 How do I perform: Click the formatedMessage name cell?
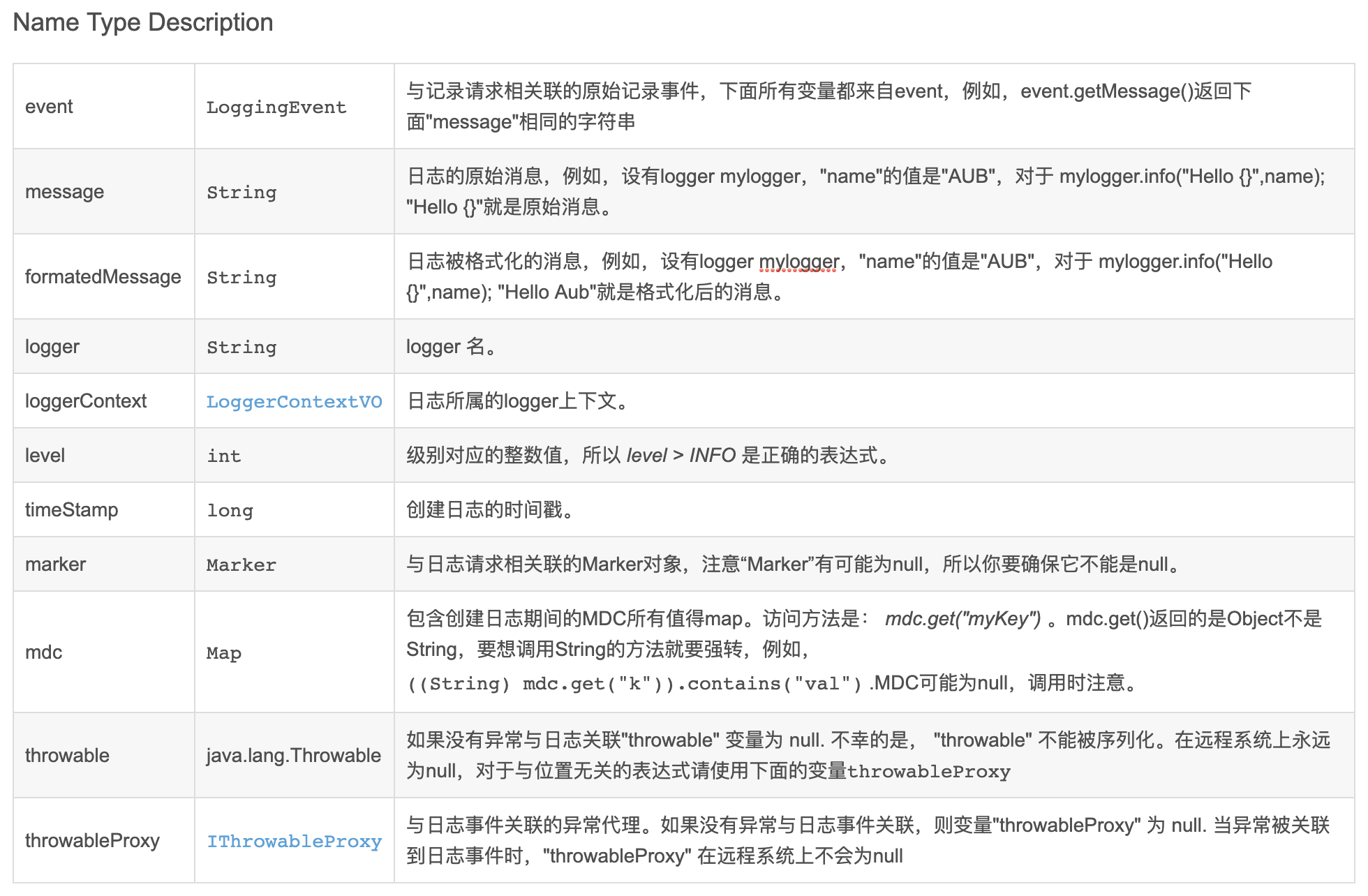[x=102, y=276]
